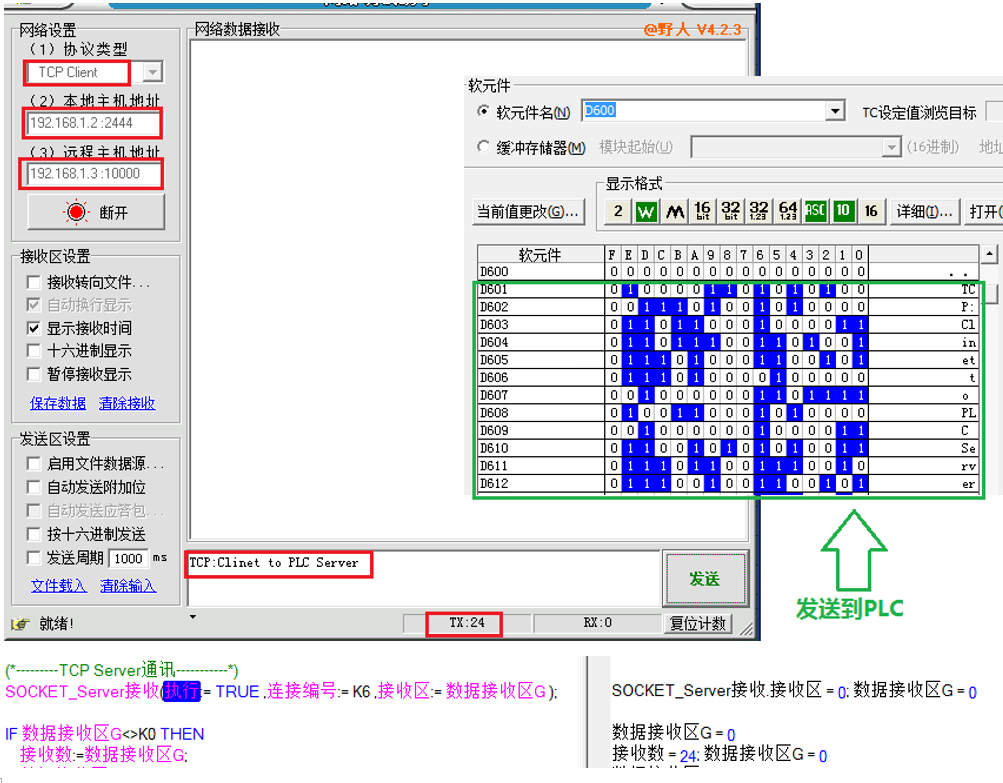1003x783 pixels.
Task: Click the 清除接收 link
Action: click(127, 403)
